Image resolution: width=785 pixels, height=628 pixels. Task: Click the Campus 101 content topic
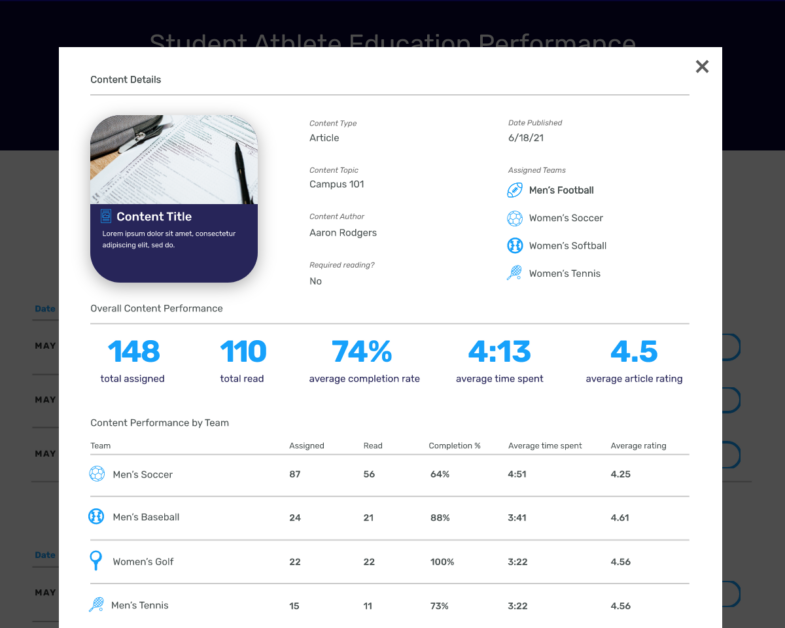click(337, 185)
